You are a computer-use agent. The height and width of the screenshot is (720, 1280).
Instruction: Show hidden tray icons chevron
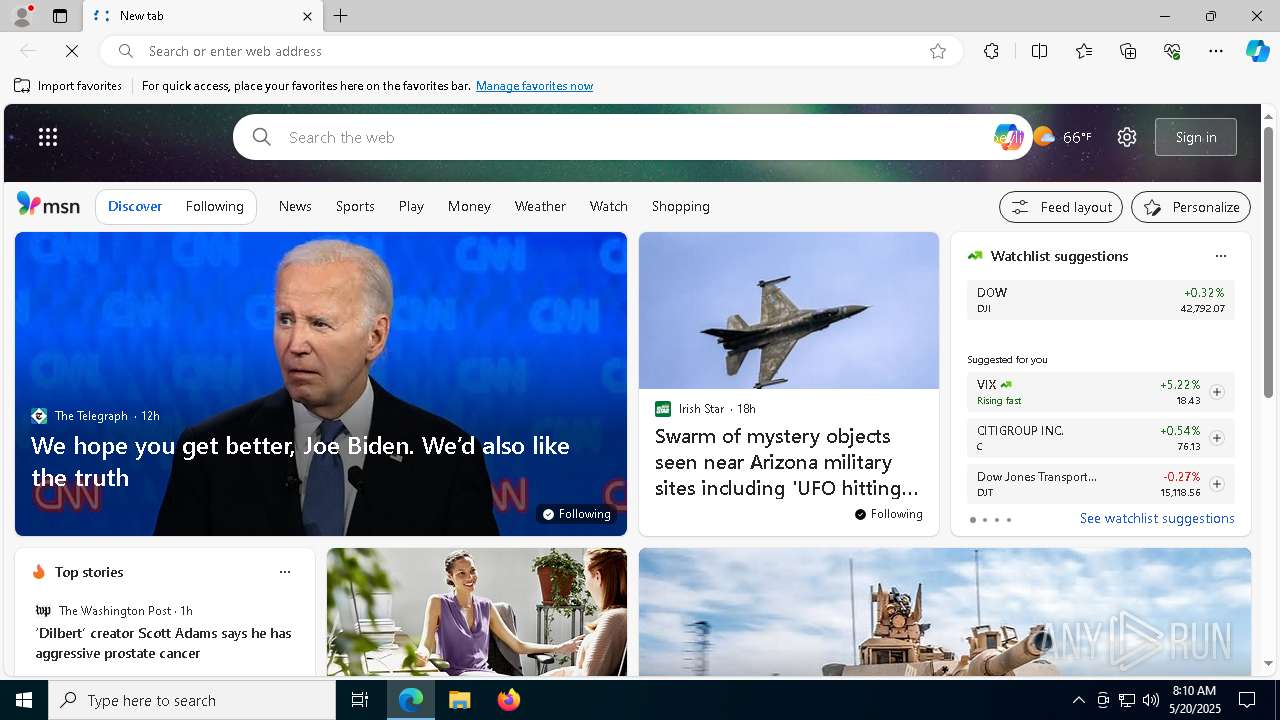[x=1078, y=700]
